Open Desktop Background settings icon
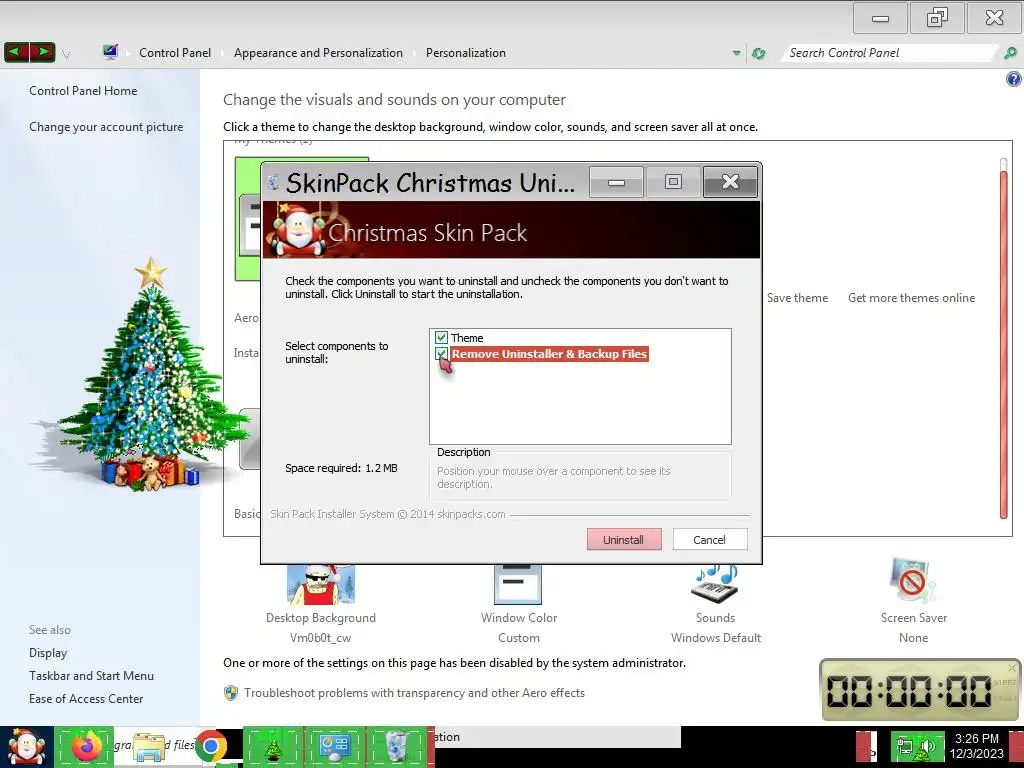 (321, 584)
